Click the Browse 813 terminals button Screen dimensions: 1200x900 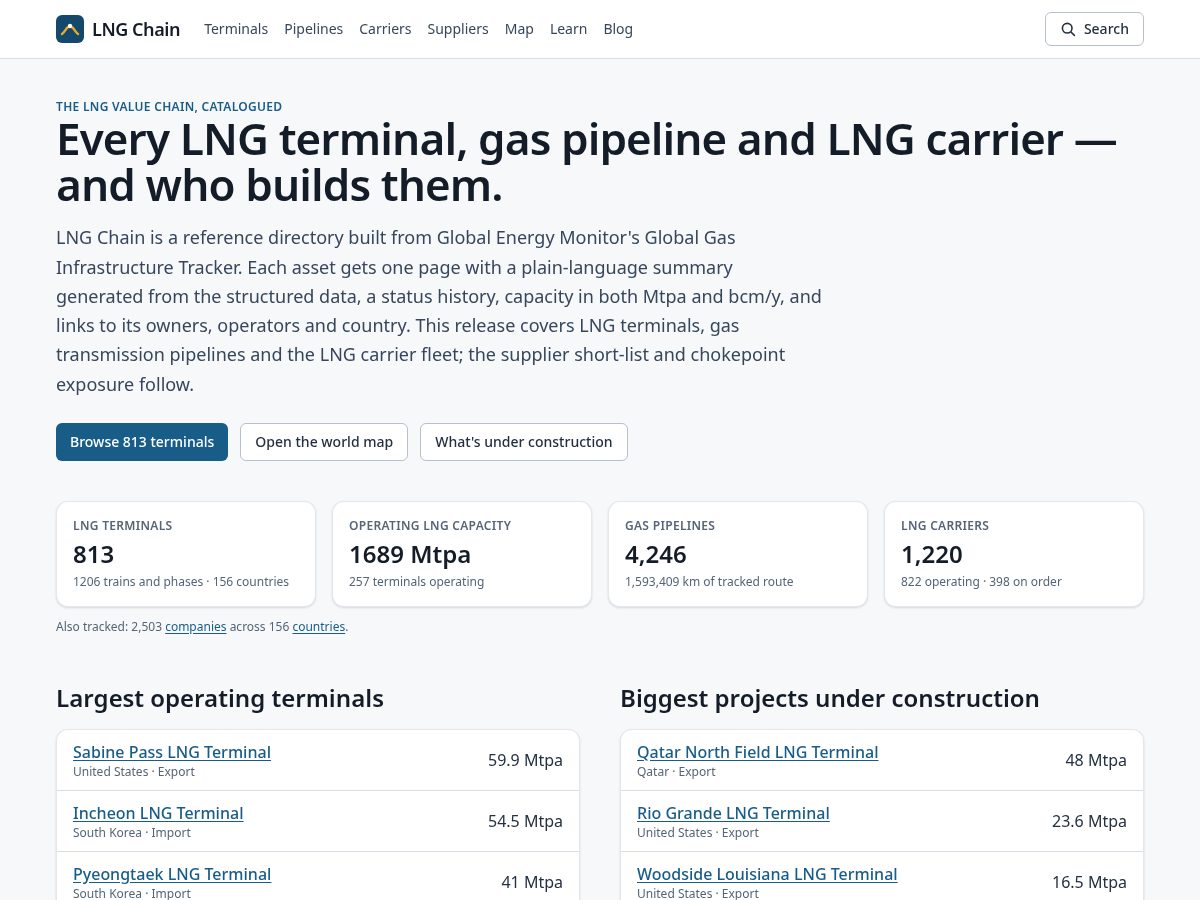pos(142,442)
